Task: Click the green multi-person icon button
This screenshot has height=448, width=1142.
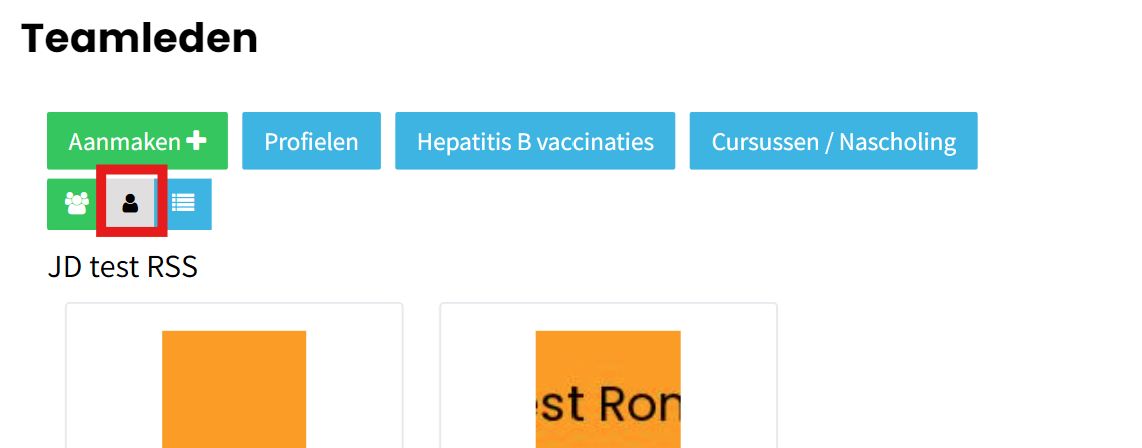Action: pos(76,204)
